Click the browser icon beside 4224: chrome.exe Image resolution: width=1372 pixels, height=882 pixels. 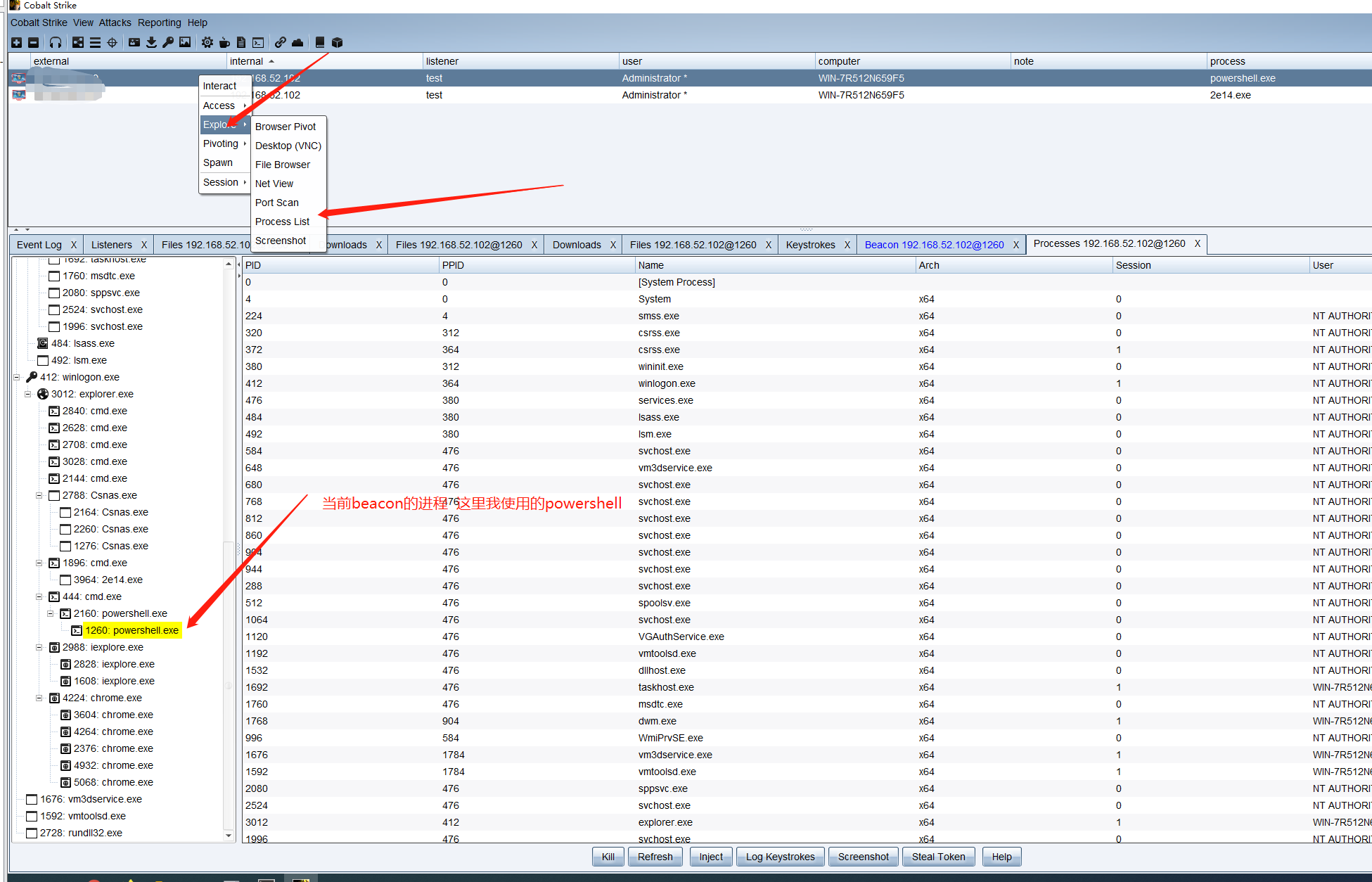click(54, 698)
